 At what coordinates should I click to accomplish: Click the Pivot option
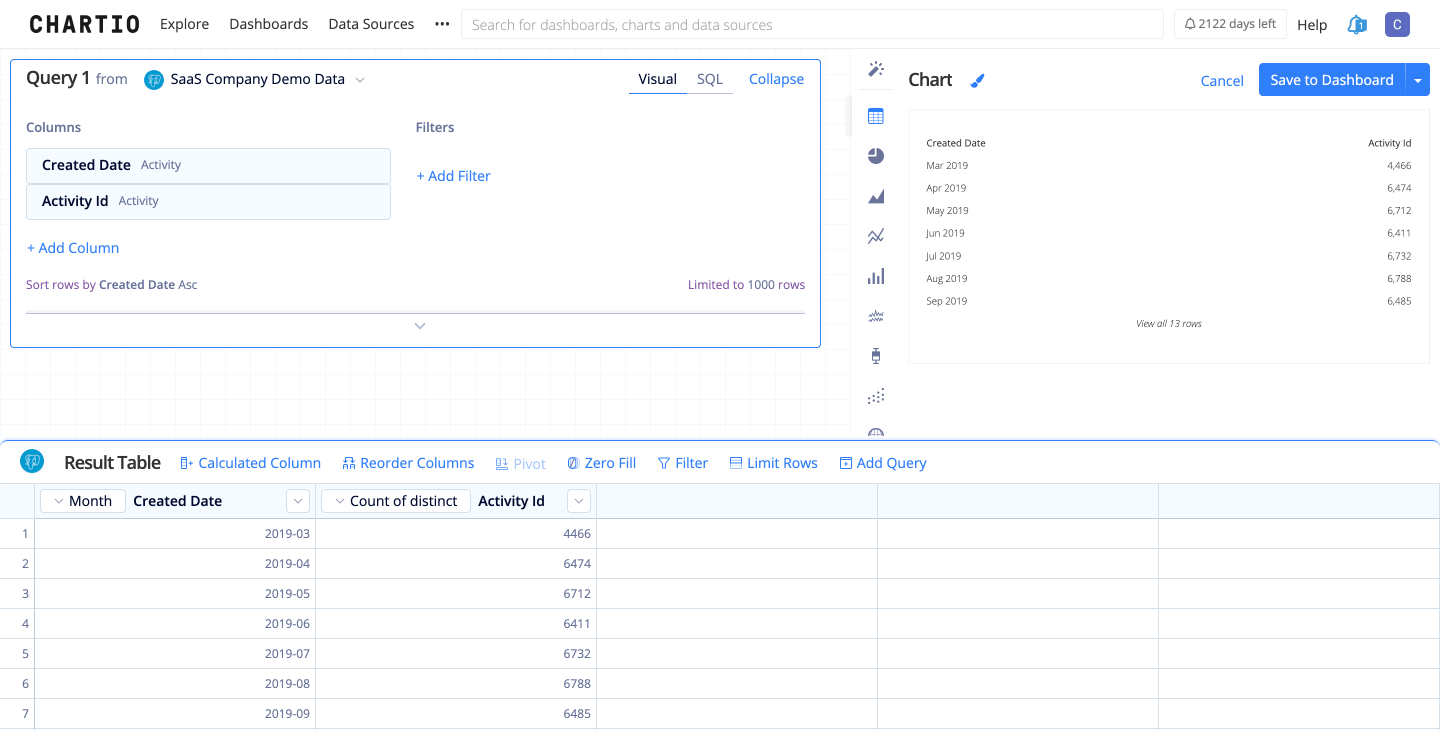point(521,464)
